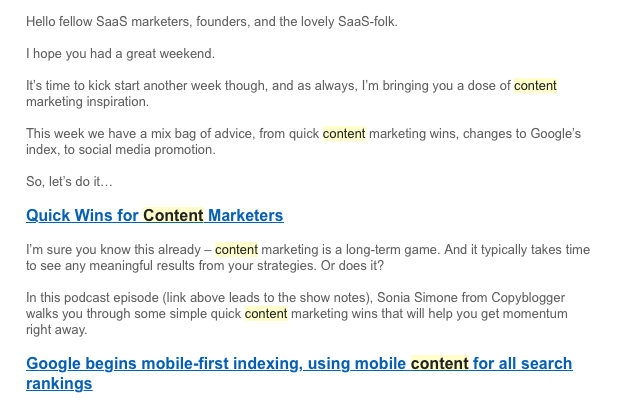Viewport: 630px width, 405px height.
Task: Open the Quick Wins for Content Marketers link
Action: 155,216
